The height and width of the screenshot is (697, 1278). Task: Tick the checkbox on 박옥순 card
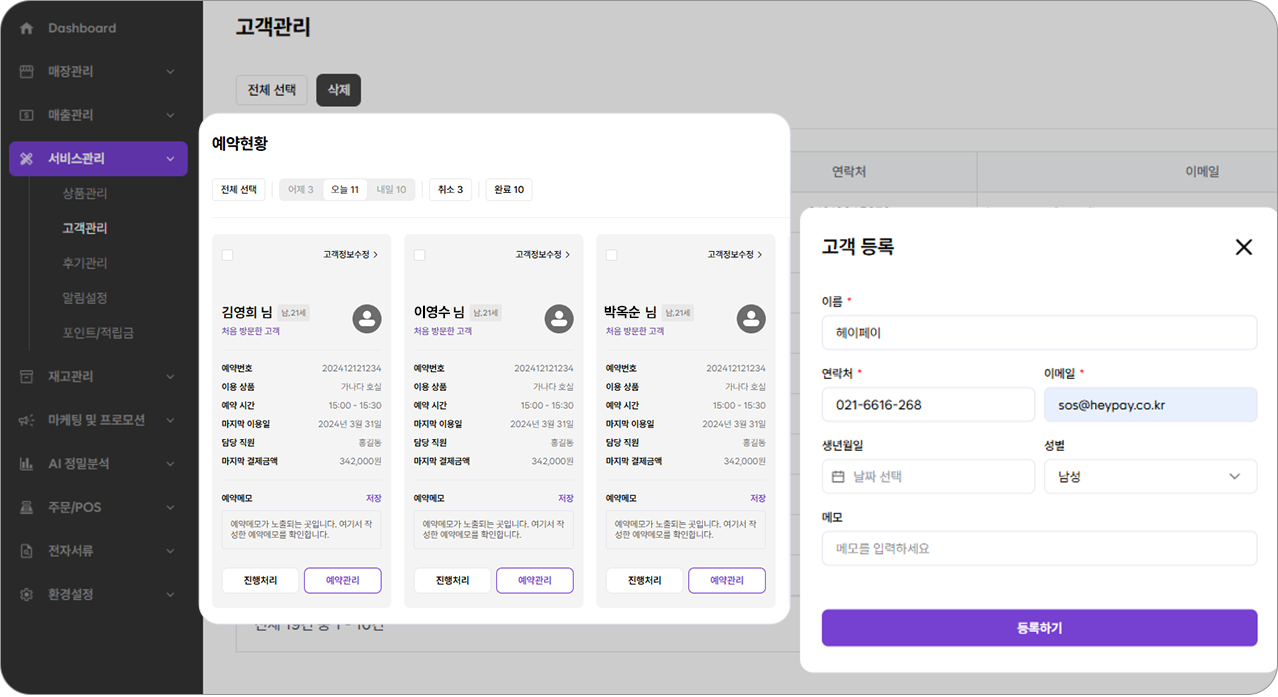[612, 255]
